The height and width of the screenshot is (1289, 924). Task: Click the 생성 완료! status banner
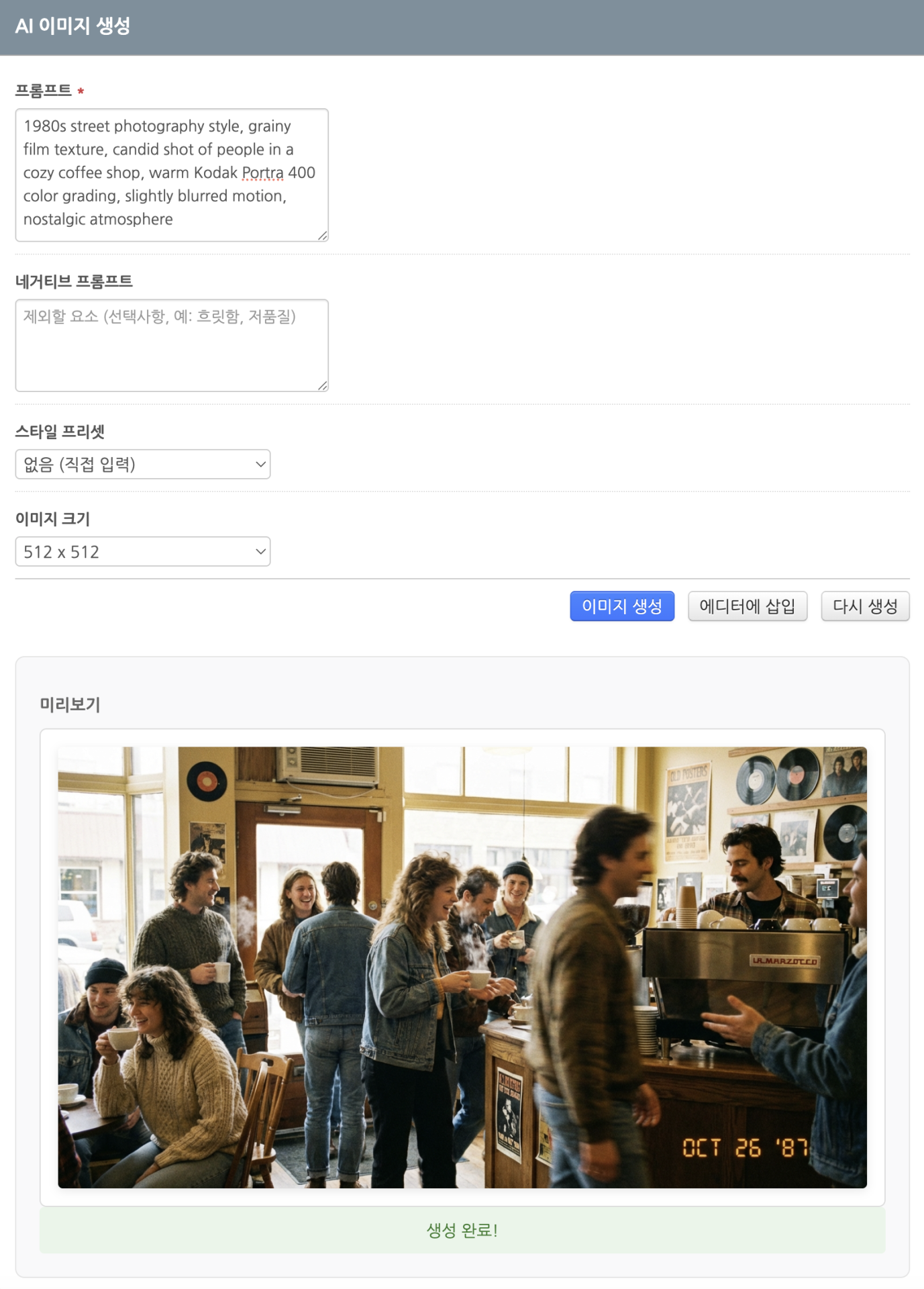click(462, 1231)
